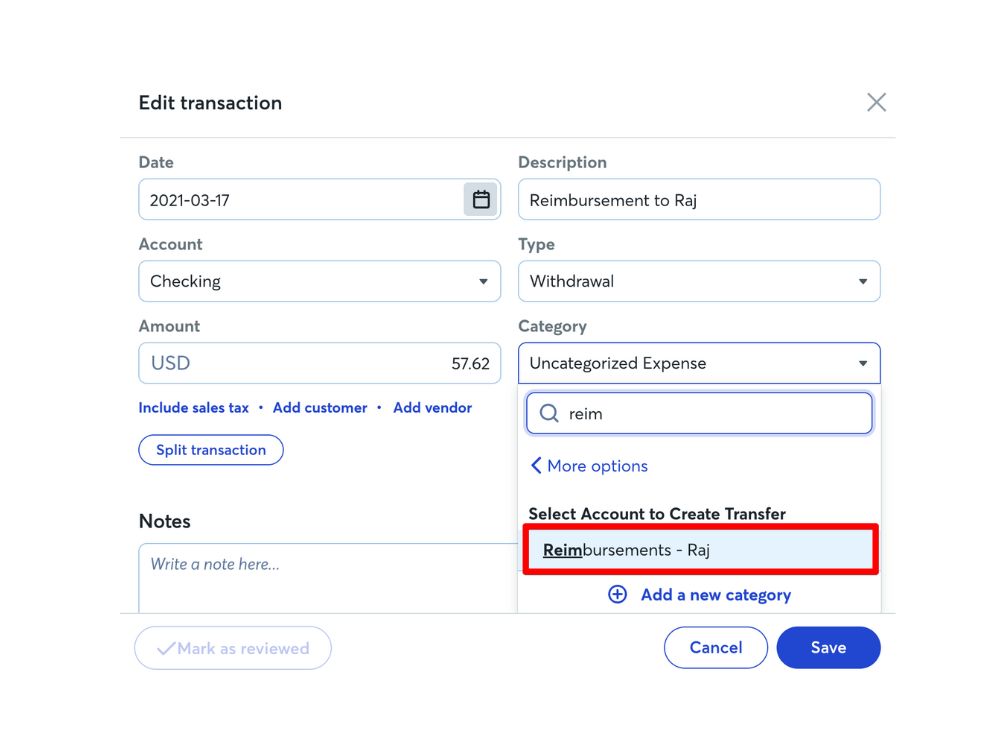Screen dimensions: 1000x750
Task: Close the Edit transaction dialog
Action: pos(876,102)
